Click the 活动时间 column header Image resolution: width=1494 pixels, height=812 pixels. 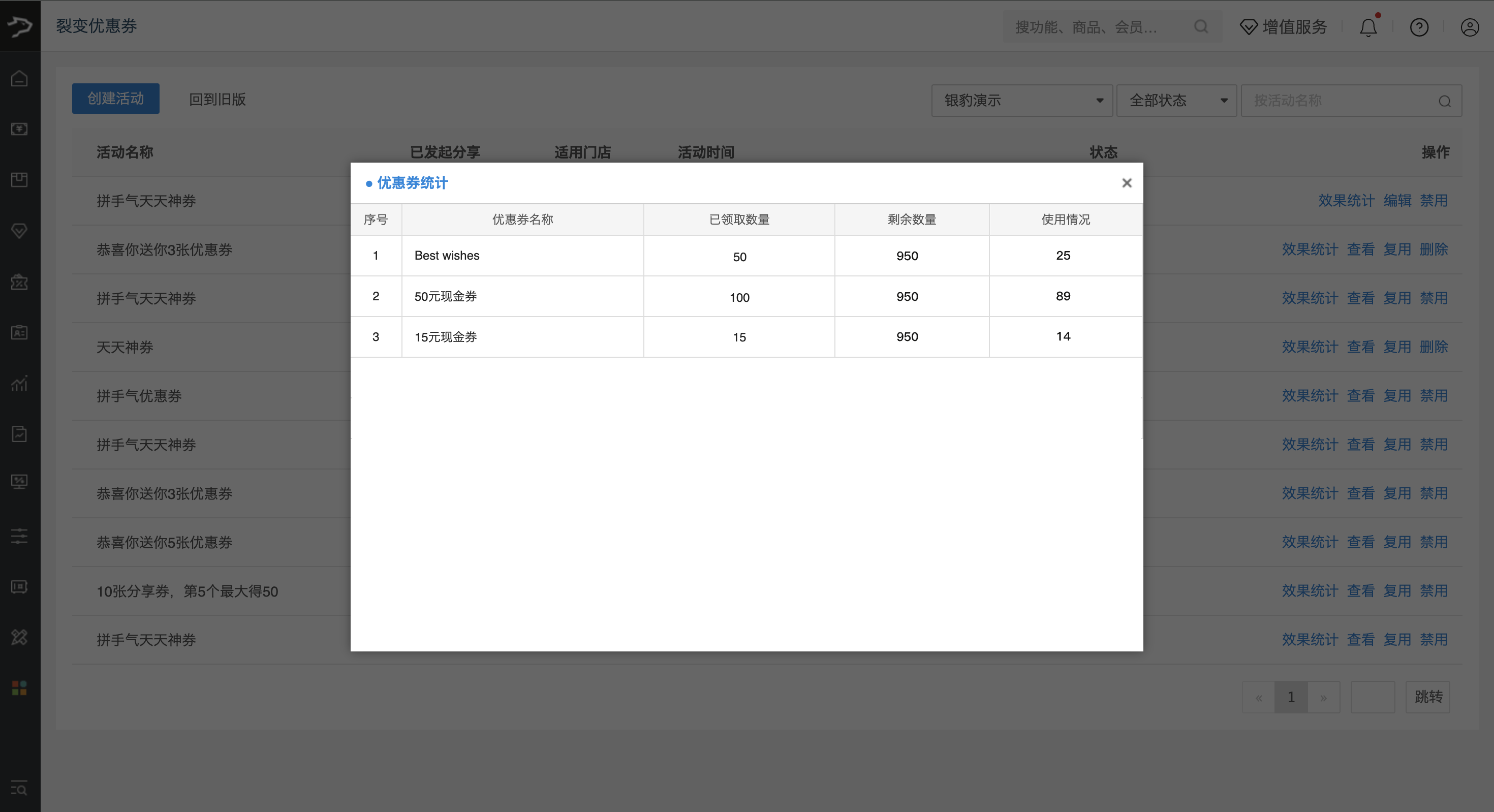pyautogui.click(x=706, y=152)
